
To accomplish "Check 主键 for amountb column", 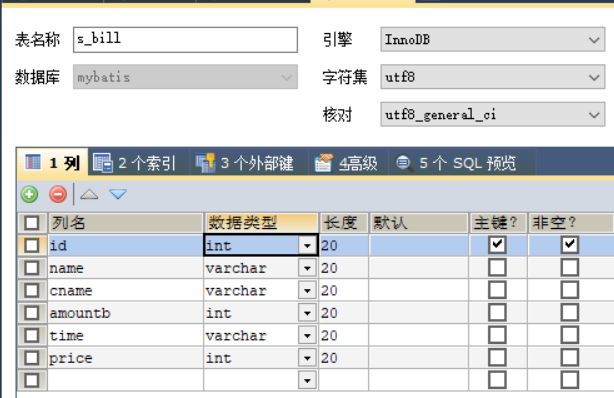I will coord(497,313).
